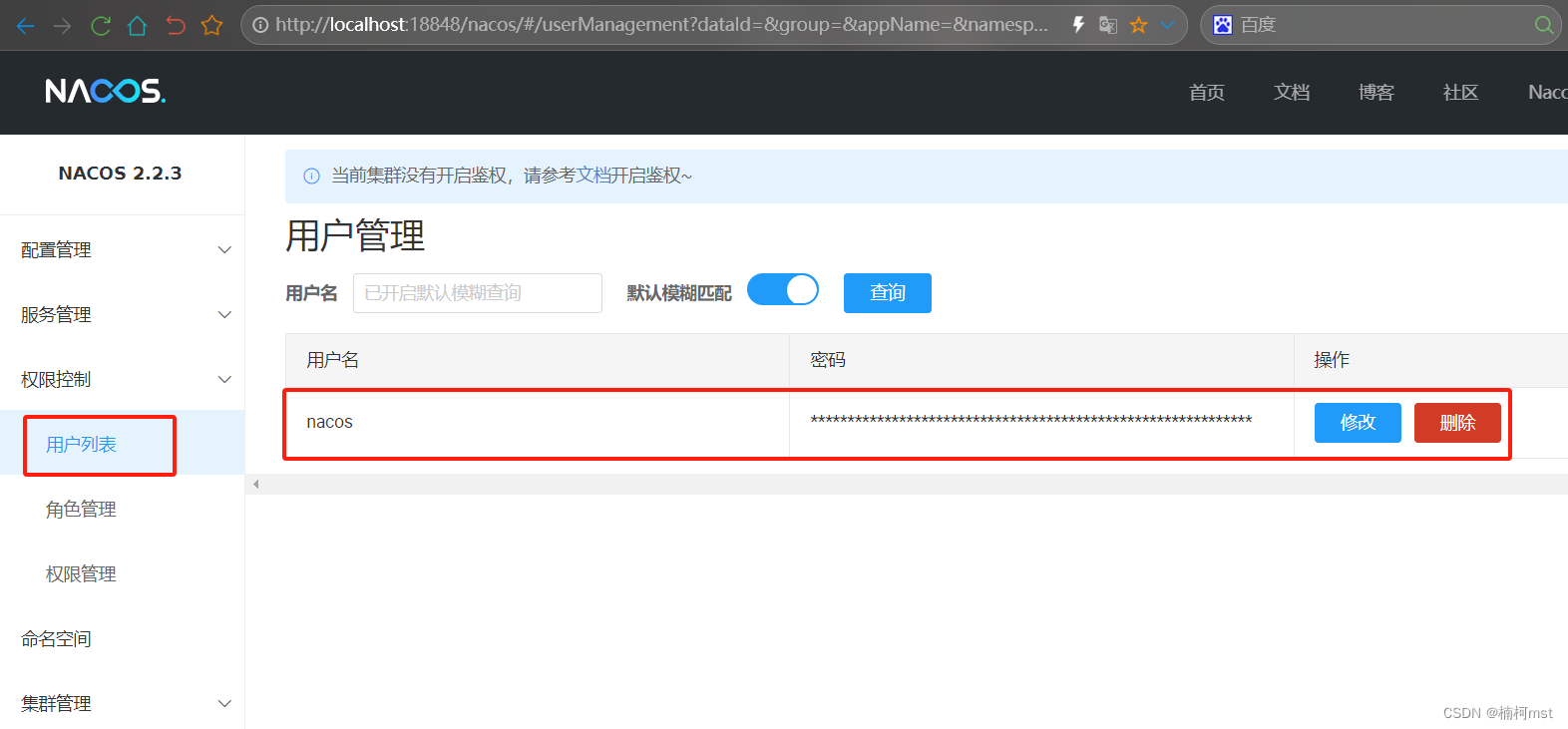Go forward with the browser forward arrow
The image size is (1568, 729).
63,25
